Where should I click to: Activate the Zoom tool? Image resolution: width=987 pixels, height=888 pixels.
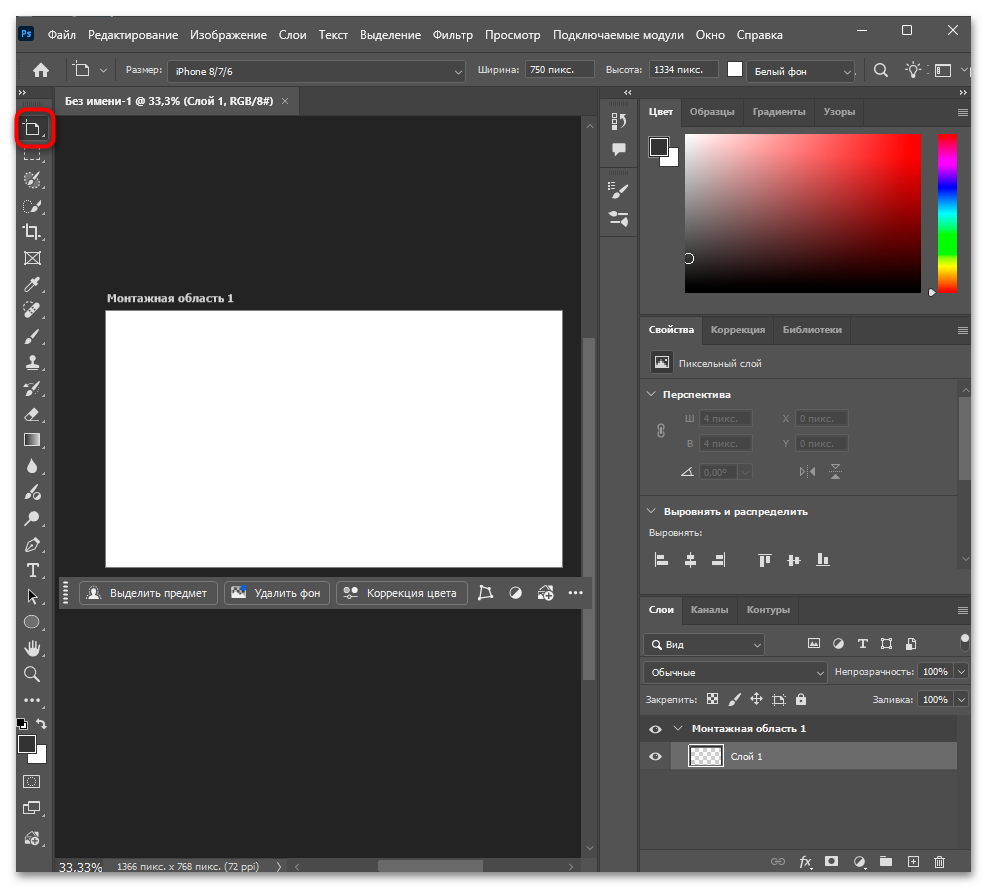coord(32,674)
